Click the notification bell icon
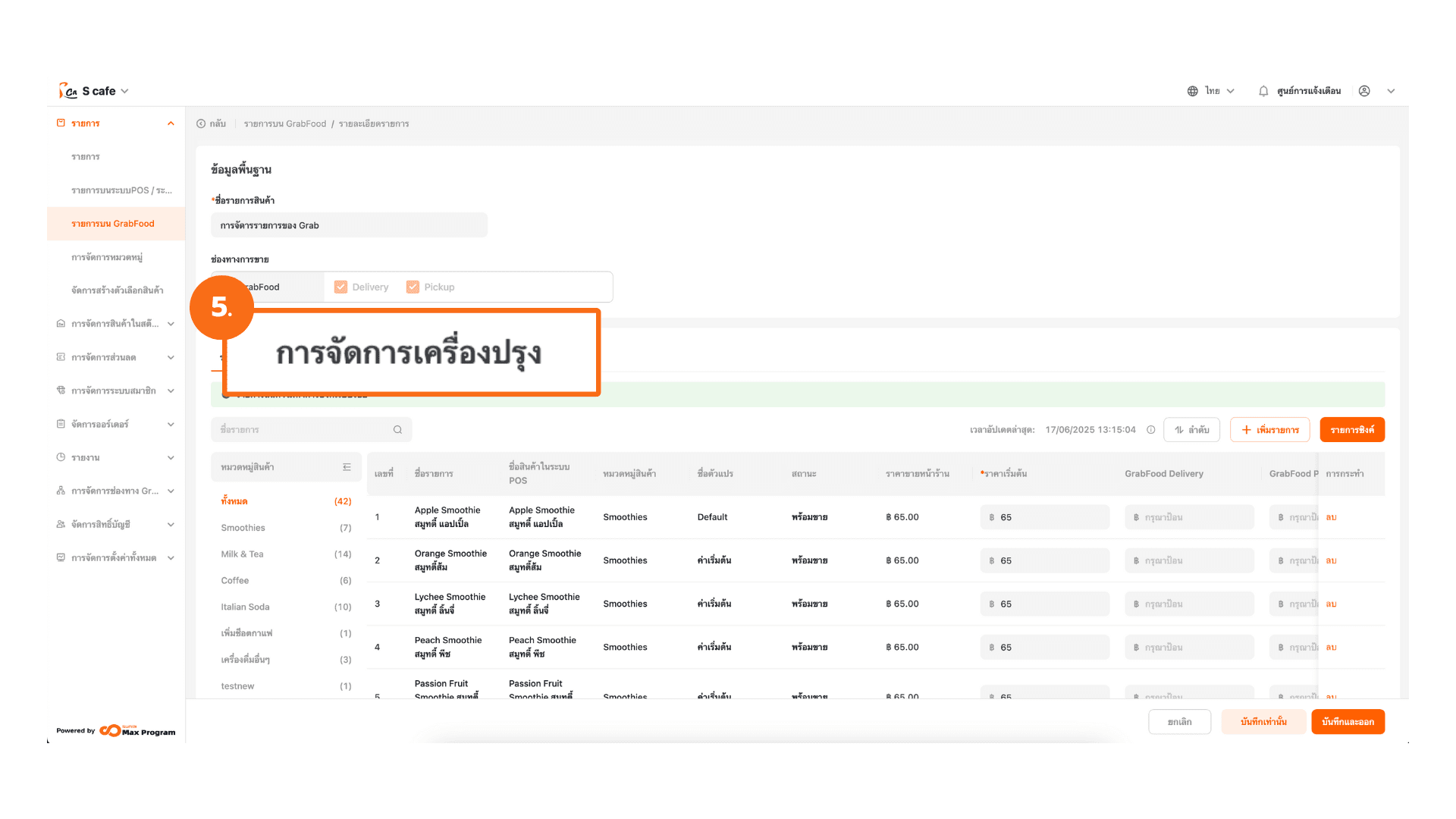This screenshot has width=1456, height=819. point(1263,91)
